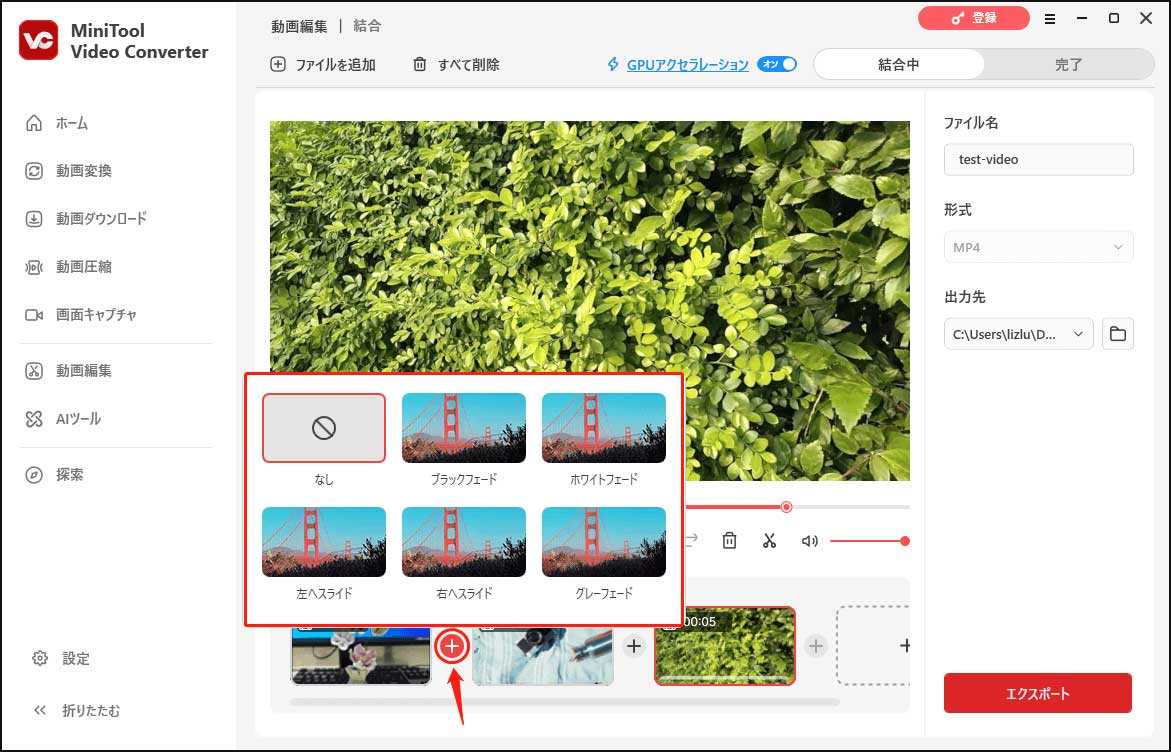Mute audio with speaker icon
The image size is (1171, 752).
tap(810, 541)
